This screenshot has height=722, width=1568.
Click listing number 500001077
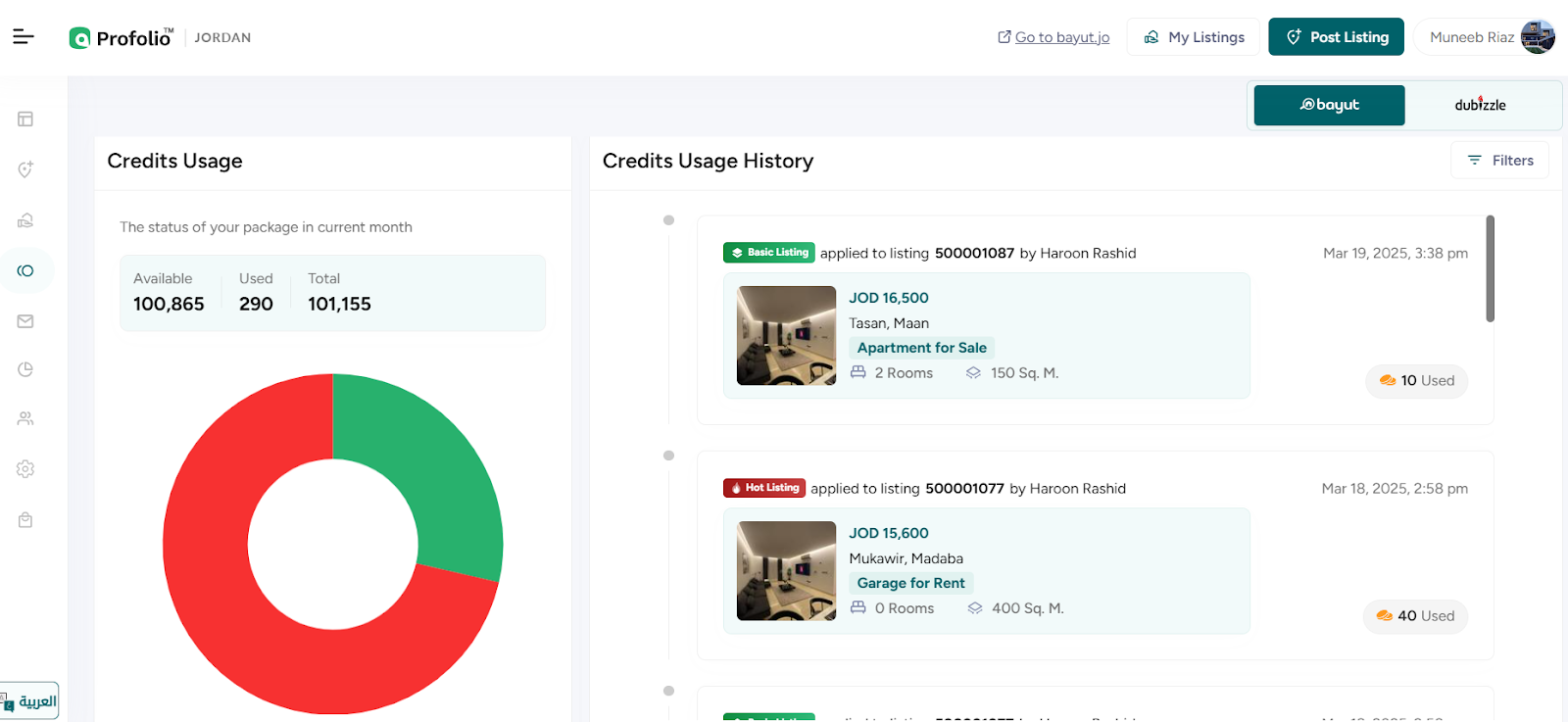click(965, 488)
